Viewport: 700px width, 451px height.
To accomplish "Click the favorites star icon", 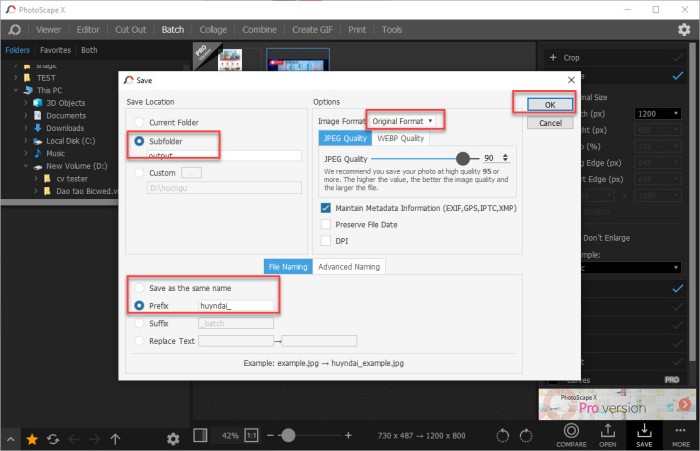I will [32, 438].
